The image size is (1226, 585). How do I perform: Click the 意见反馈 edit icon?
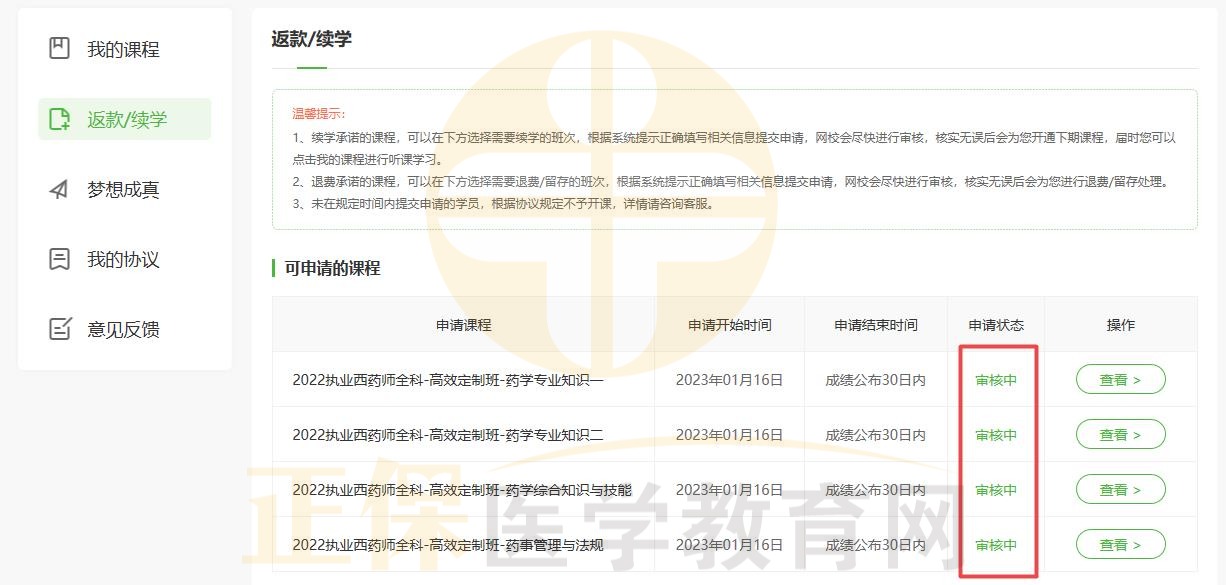(x=60, y=329)
